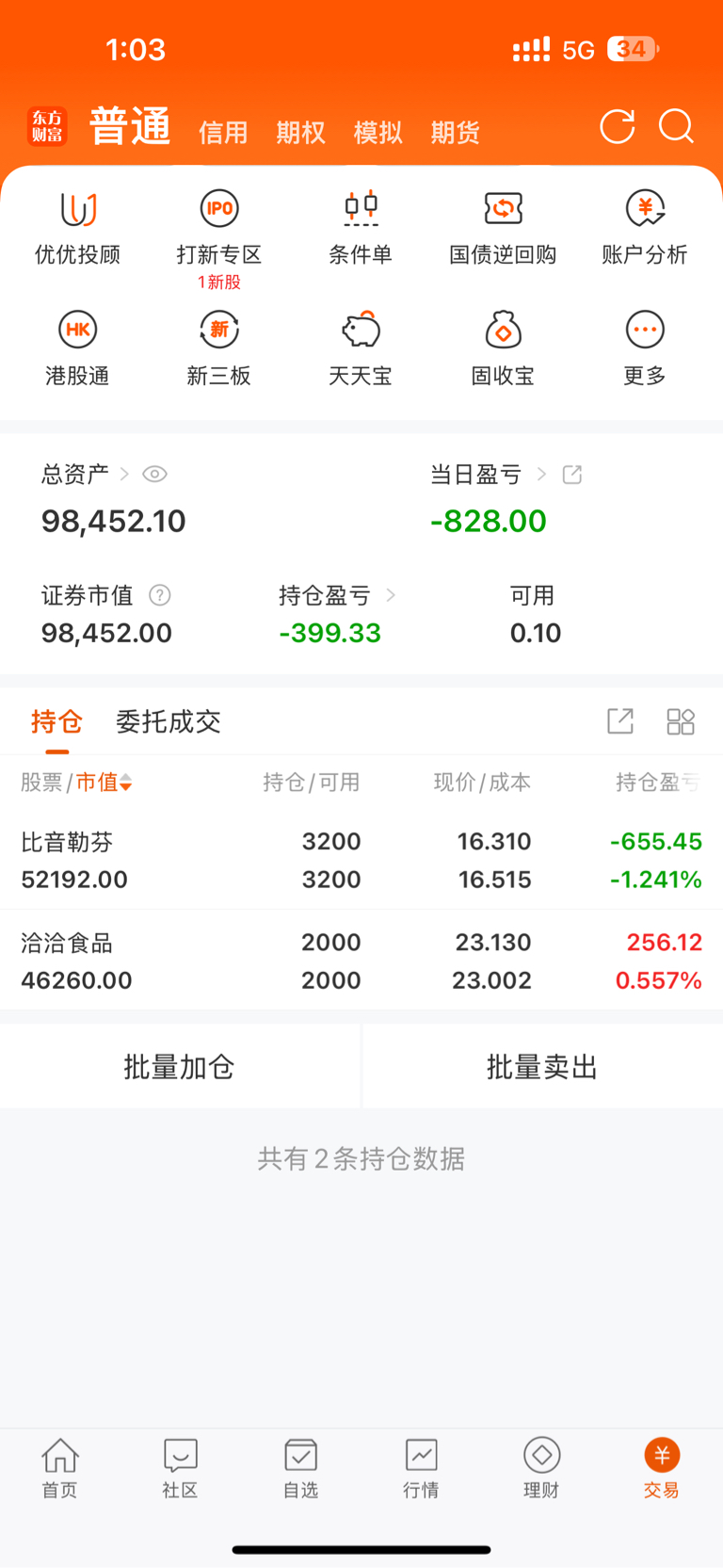Go to 行情 in bottom navigation
This screenshot has height=1568, width=723.
pos(421,1467)
